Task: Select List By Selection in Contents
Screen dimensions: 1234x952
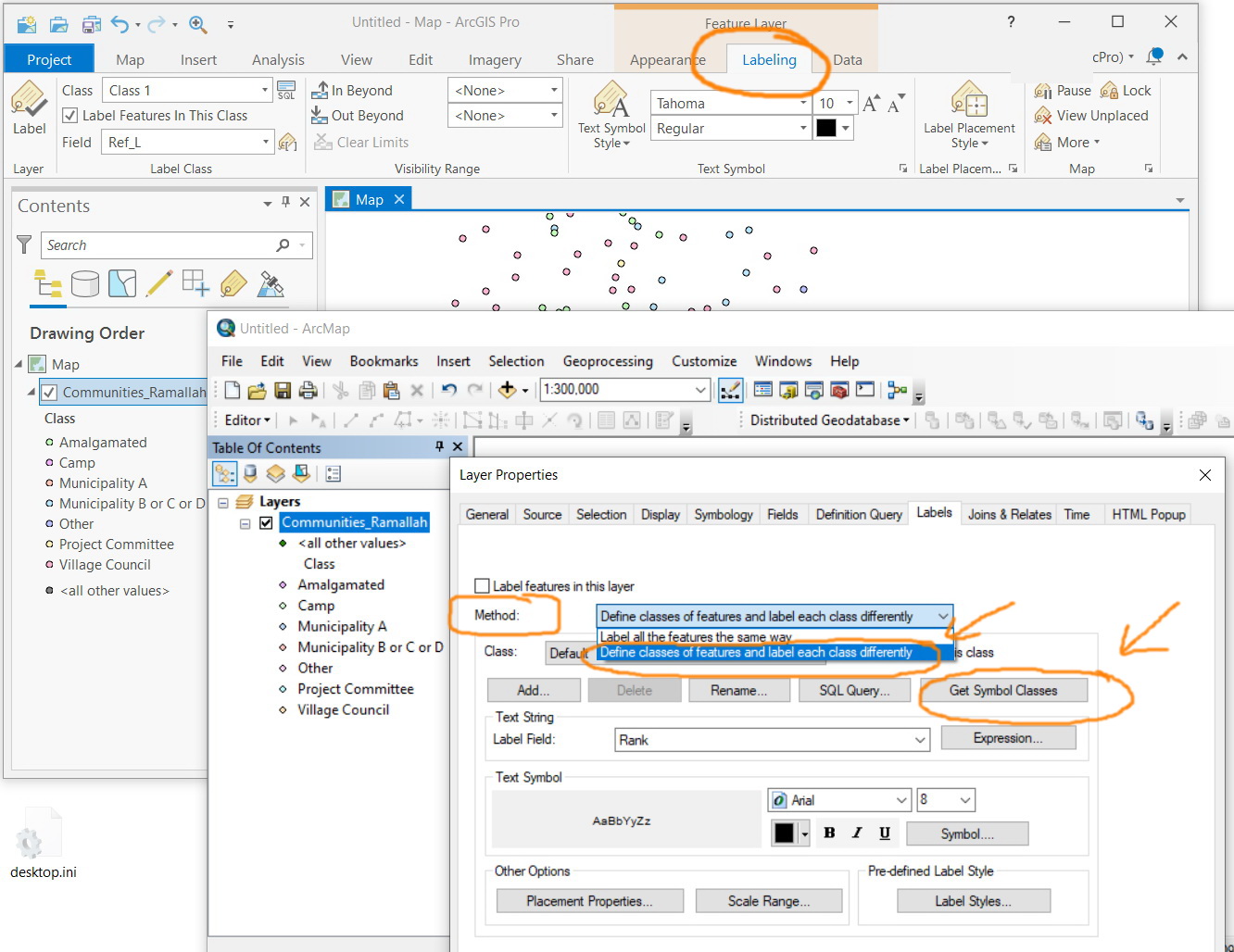Action: (122, 283)
